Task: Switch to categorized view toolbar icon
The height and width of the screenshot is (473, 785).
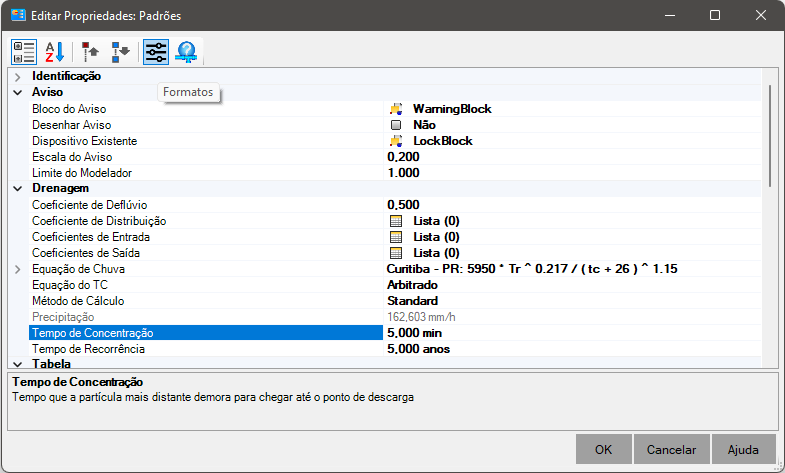Action: [24, 52]
